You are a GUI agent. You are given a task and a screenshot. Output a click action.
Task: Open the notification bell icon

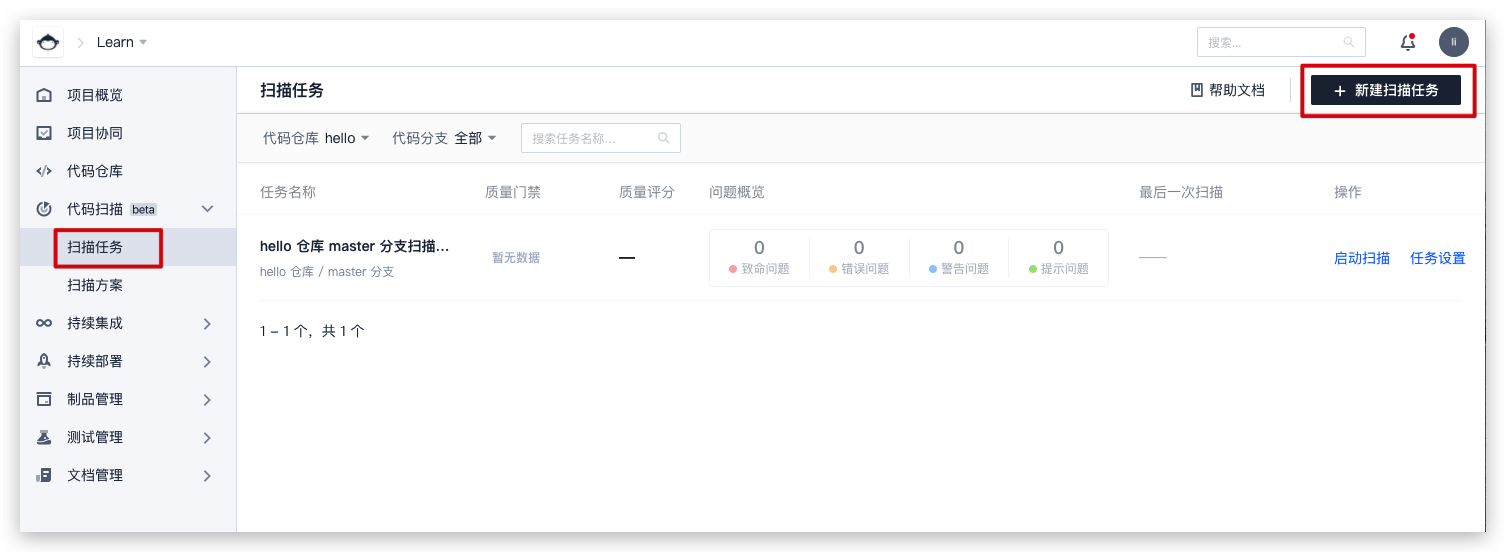coord(1408,42)
